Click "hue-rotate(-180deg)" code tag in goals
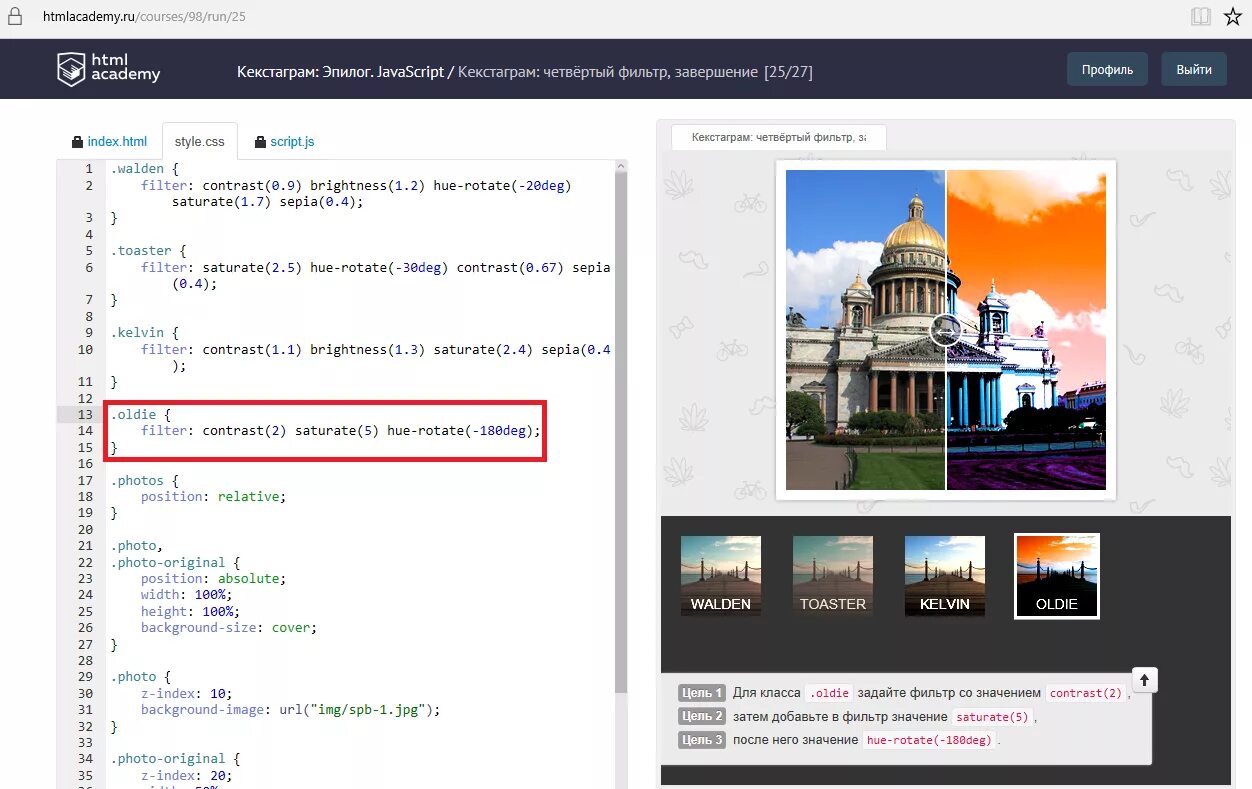 pyautogui.click(x=929, y=741)
